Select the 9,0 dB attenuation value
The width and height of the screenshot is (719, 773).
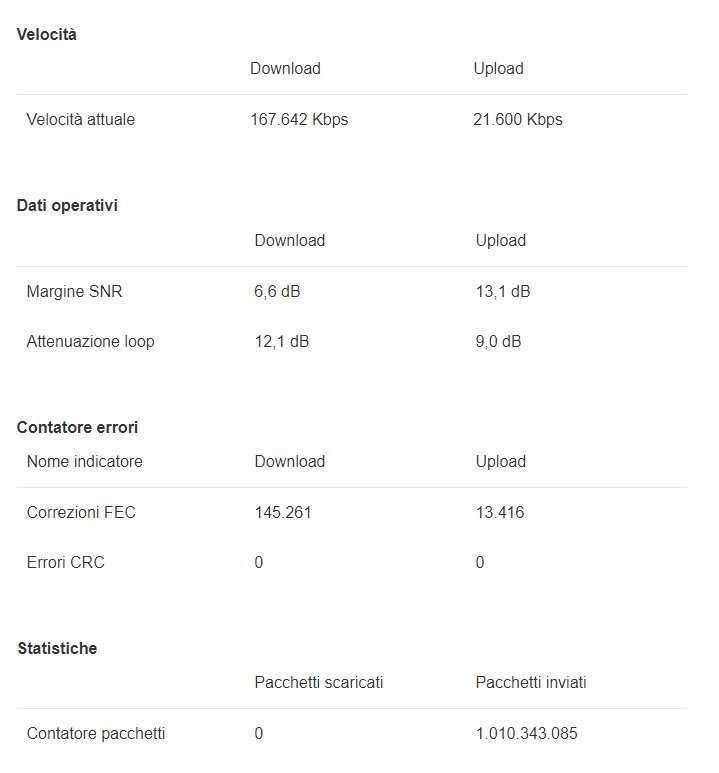(x=498, y=342)
